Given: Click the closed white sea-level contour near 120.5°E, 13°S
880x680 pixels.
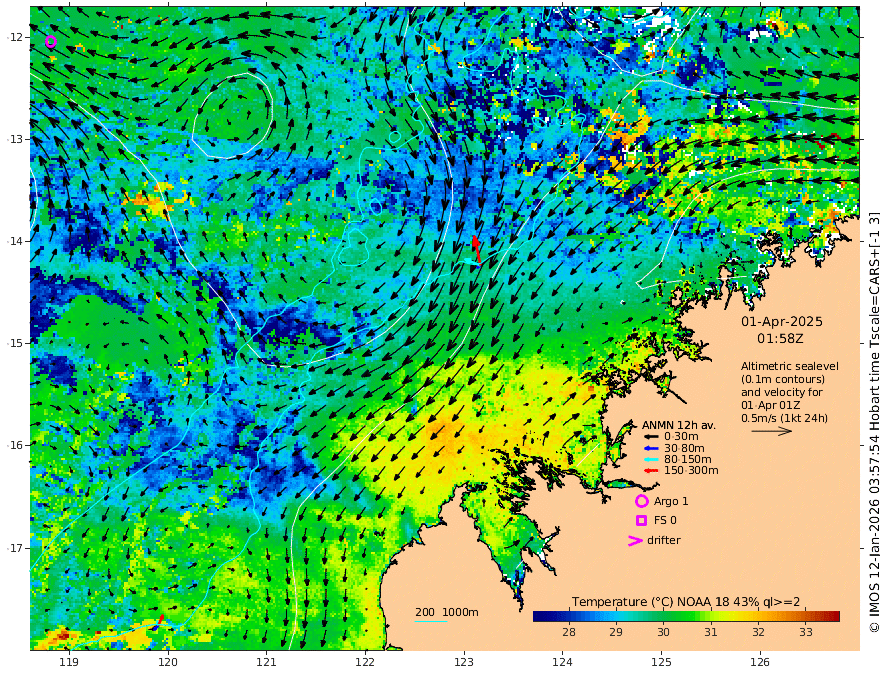Looking at the screenshot, I should [232, 115].
